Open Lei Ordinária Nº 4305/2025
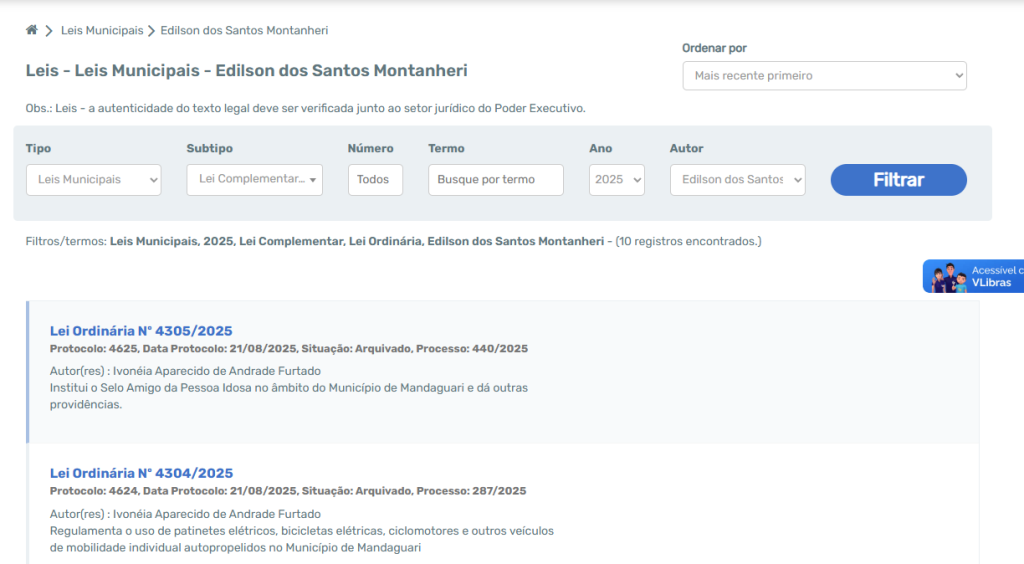Screen dimensions: 1024x564 [x=141, y=331]
